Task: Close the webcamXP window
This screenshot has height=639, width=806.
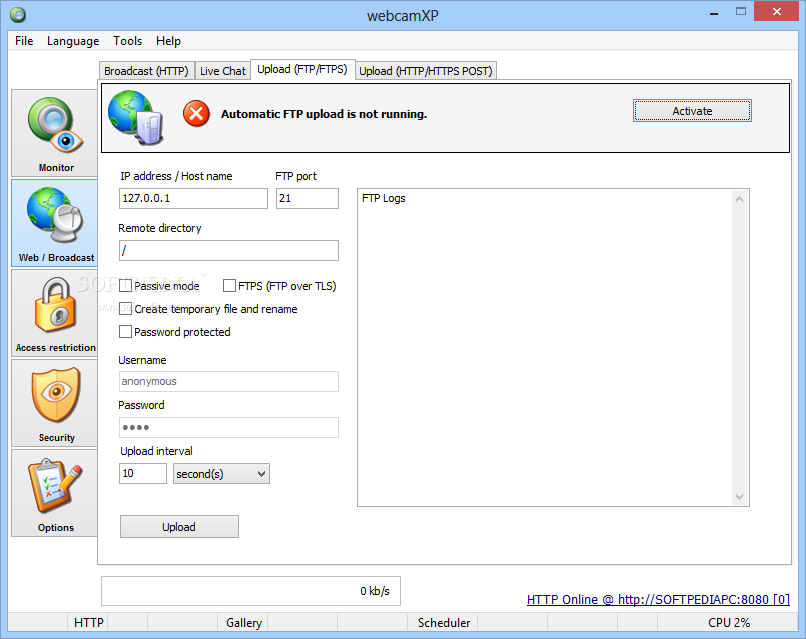Action: click(776, 11)
